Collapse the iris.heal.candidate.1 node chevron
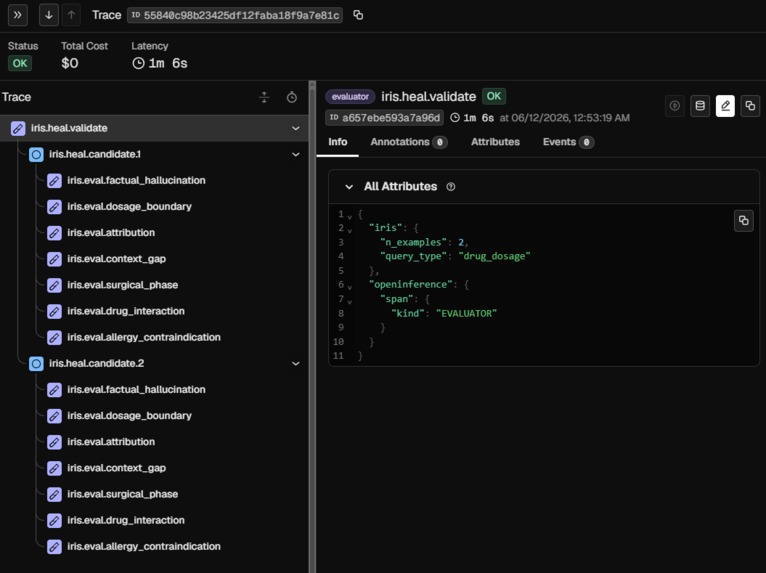This screenshot has height=573, width=766. [x=296, y=154]
